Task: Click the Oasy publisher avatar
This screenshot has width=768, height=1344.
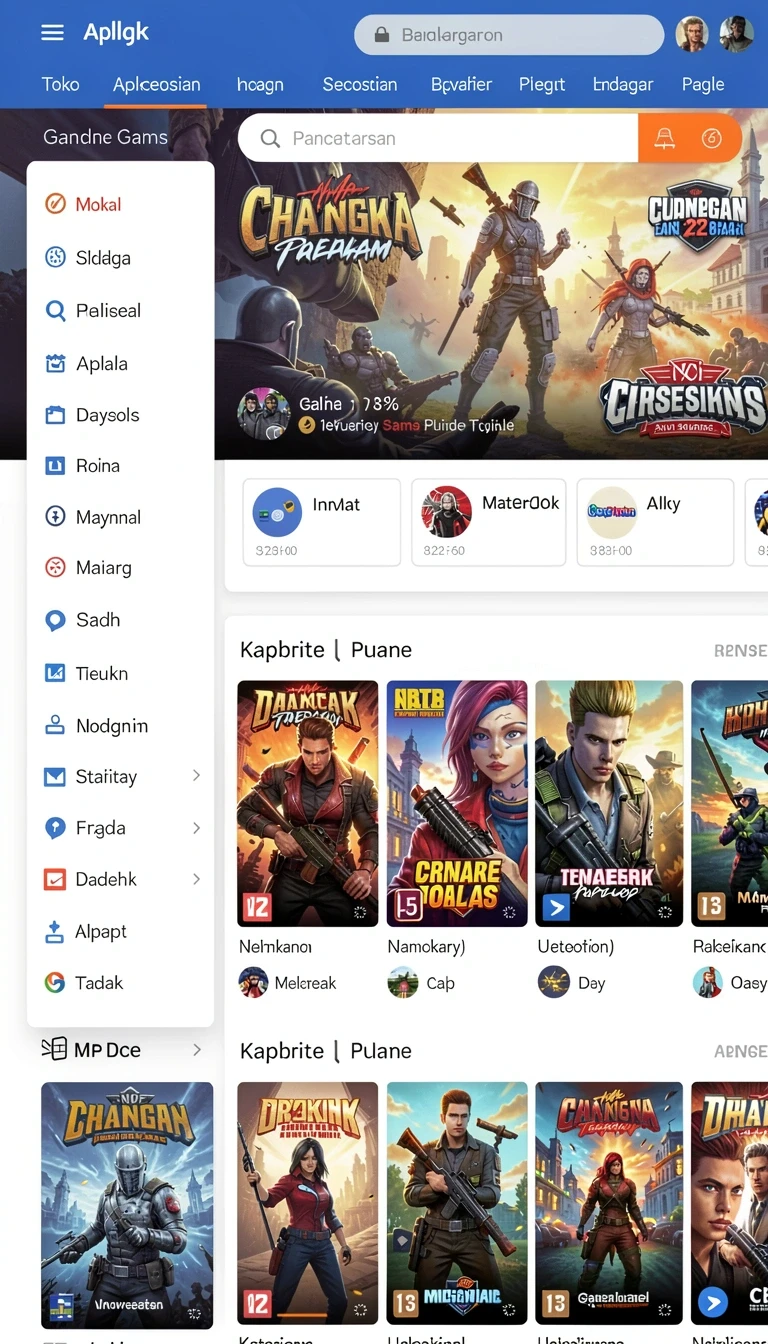Action: pyautogui.click(x=708, y=982)
